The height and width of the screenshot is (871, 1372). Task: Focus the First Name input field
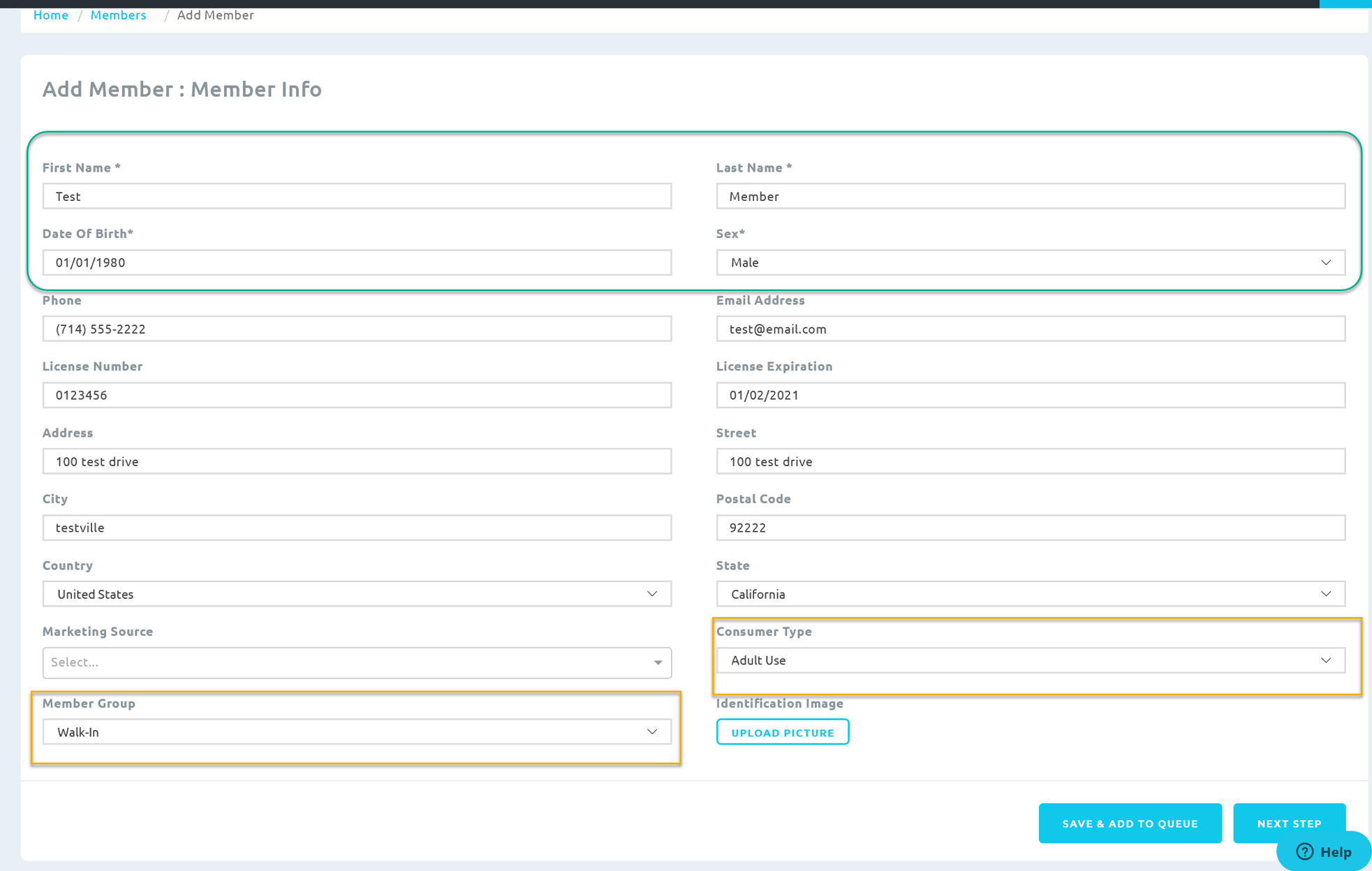pyautogui.click(x=357, y=196)
